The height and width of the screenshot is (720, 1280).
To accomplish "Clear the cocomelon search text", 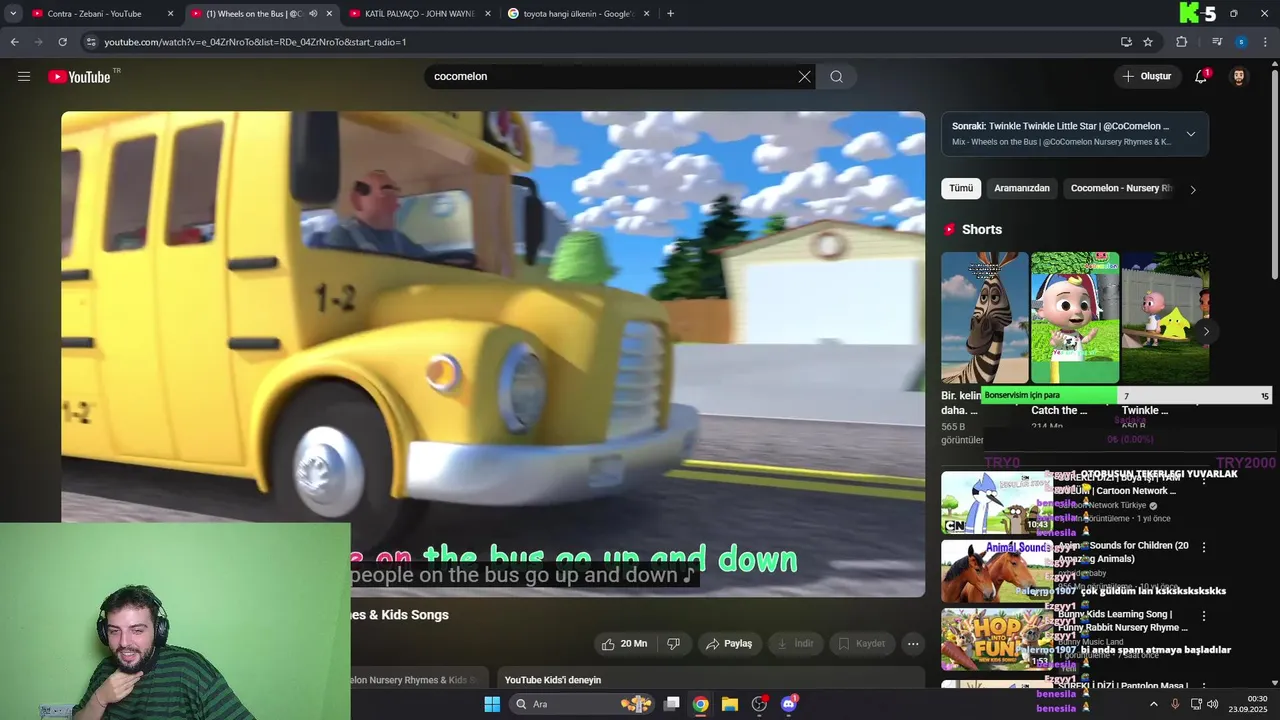I will pyautogui.click(x=804, y=76).
